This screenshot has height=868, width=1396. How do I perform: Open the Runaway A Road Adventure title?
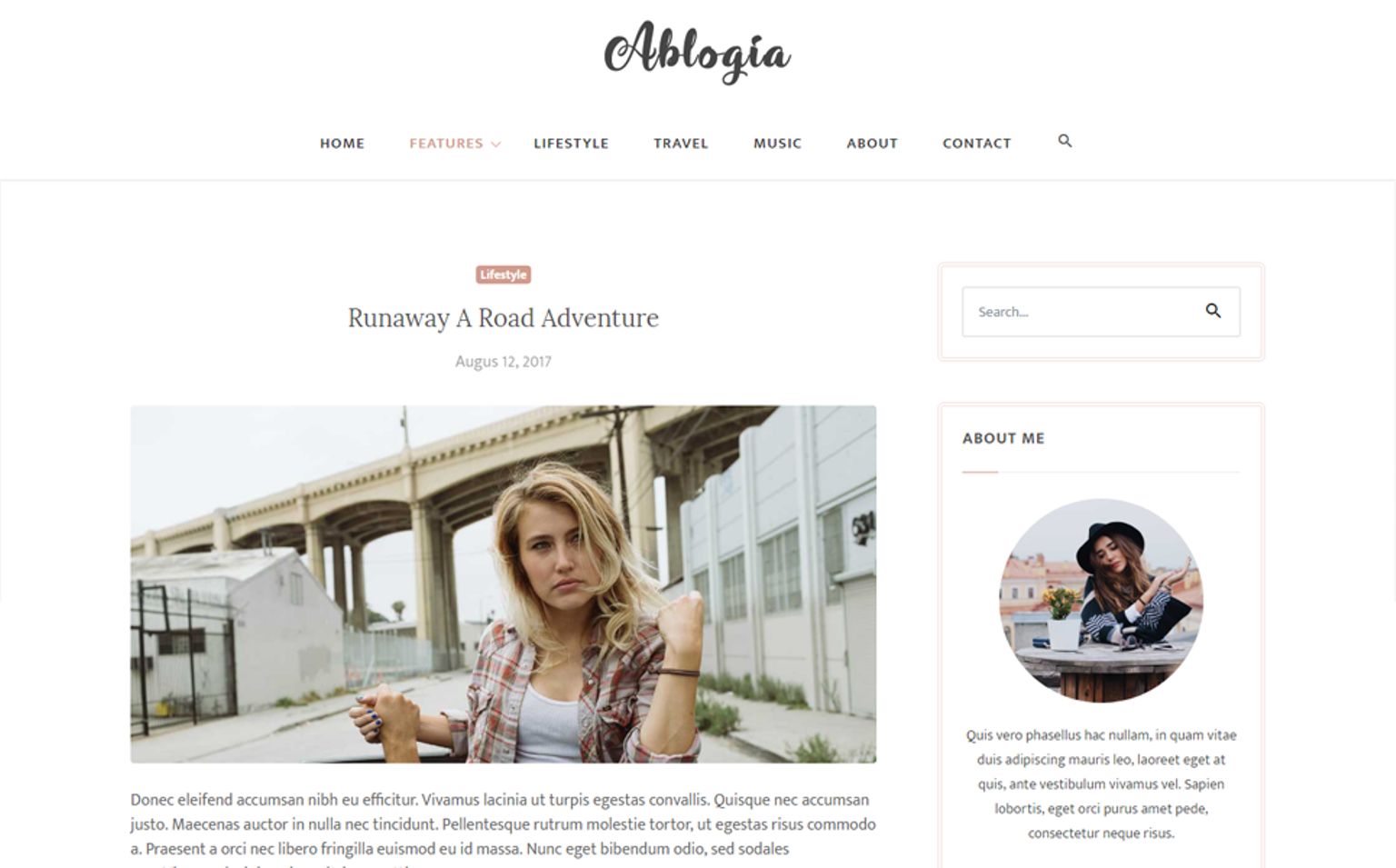(x=503, y=318)
